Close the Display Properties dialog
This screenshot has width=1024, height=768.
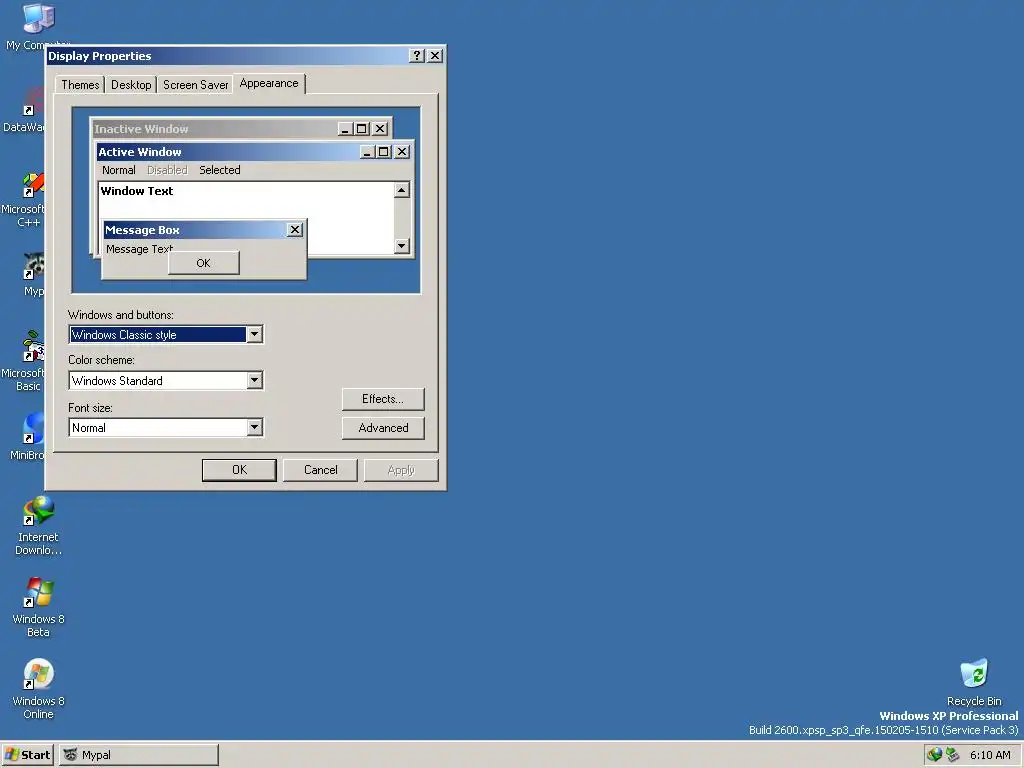[435, 56]
